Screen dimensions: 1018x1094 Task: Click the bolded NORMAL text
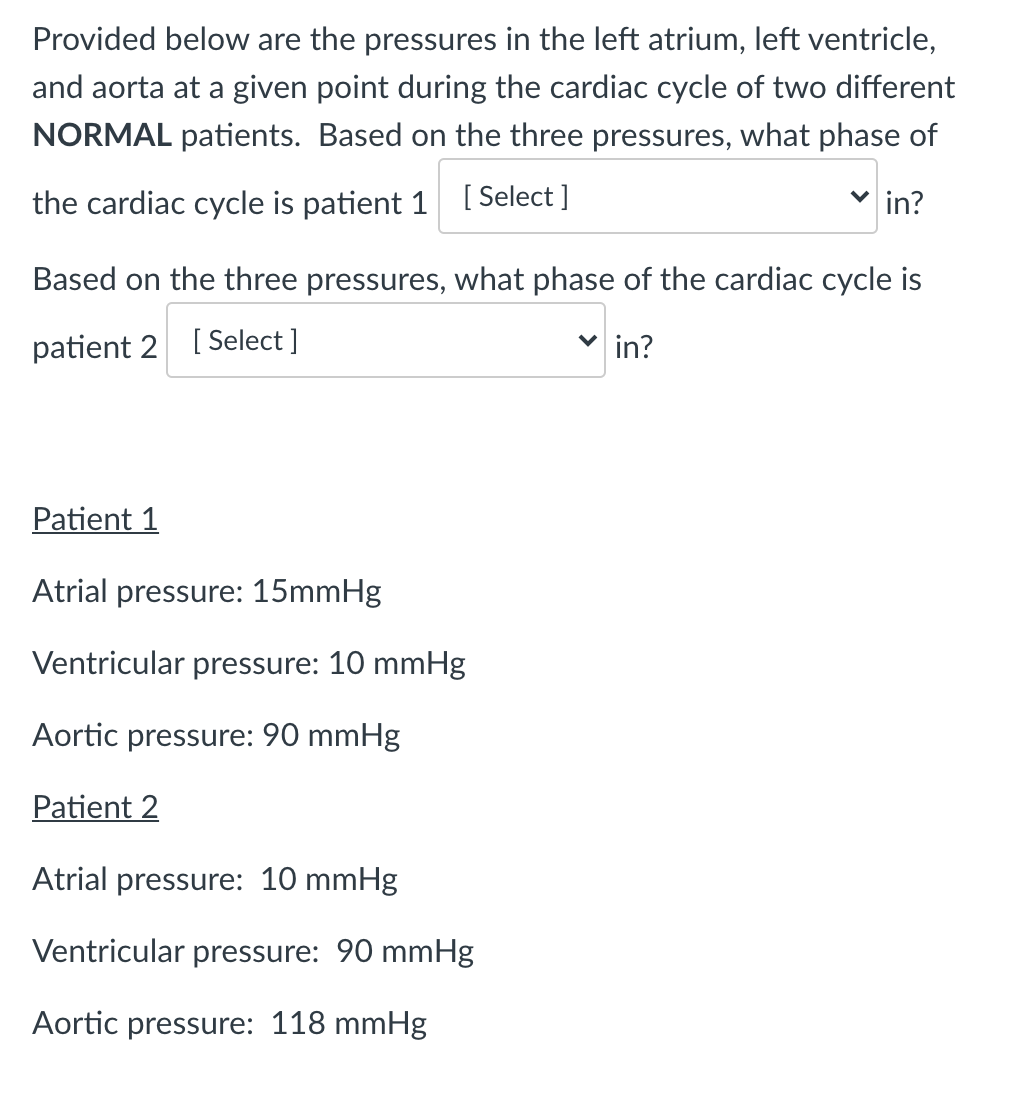[103, 135]
